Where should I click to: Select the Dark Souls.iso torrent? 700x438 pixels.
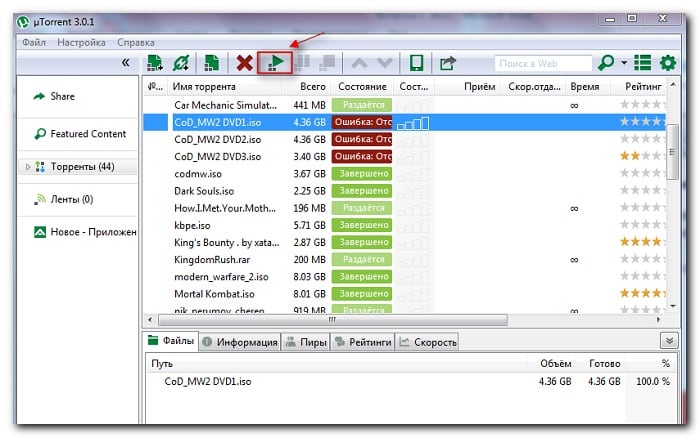coord(404,191)
